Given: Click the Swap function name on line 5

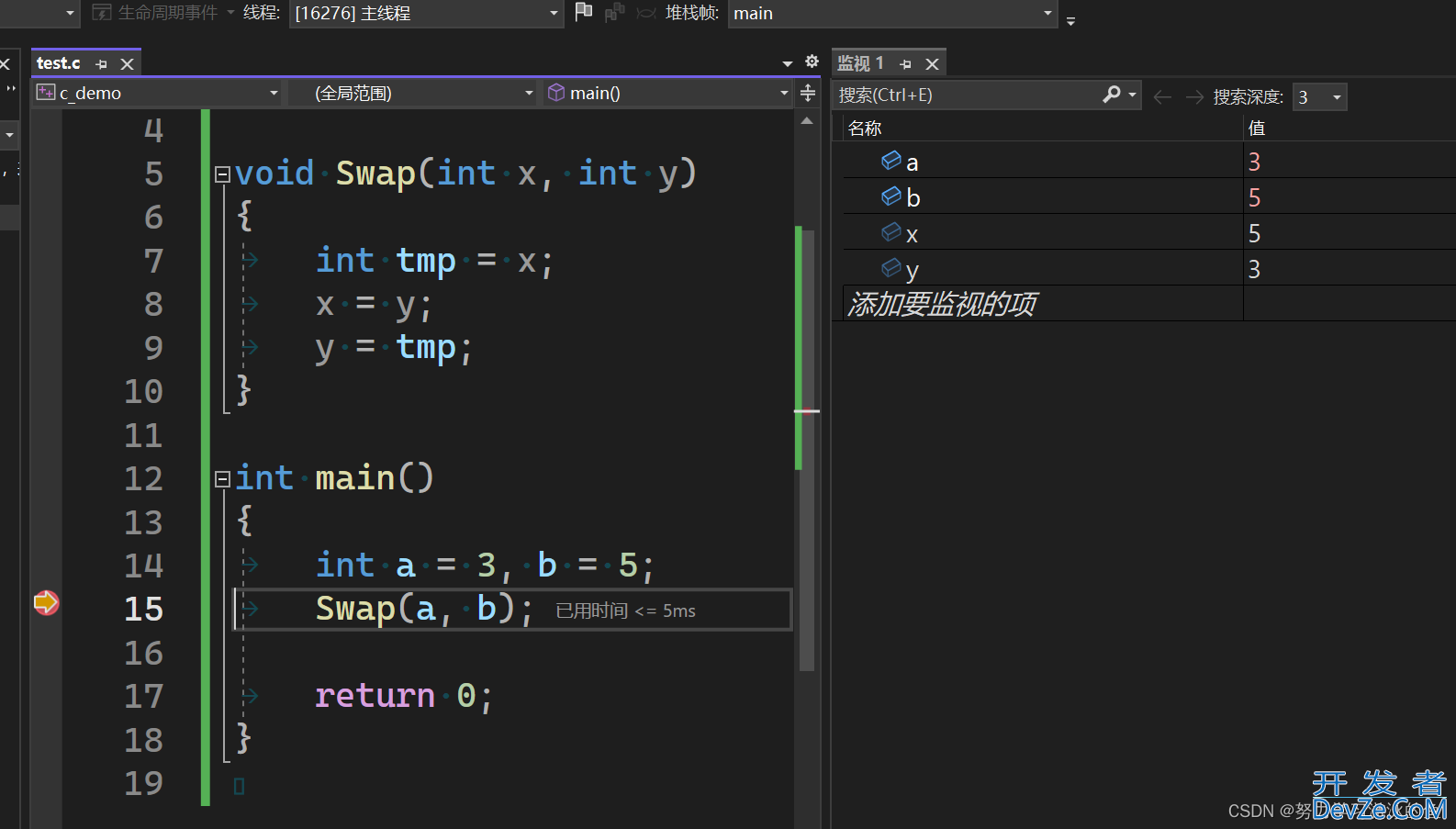Looking at the screenshot, I should [375, 174].
